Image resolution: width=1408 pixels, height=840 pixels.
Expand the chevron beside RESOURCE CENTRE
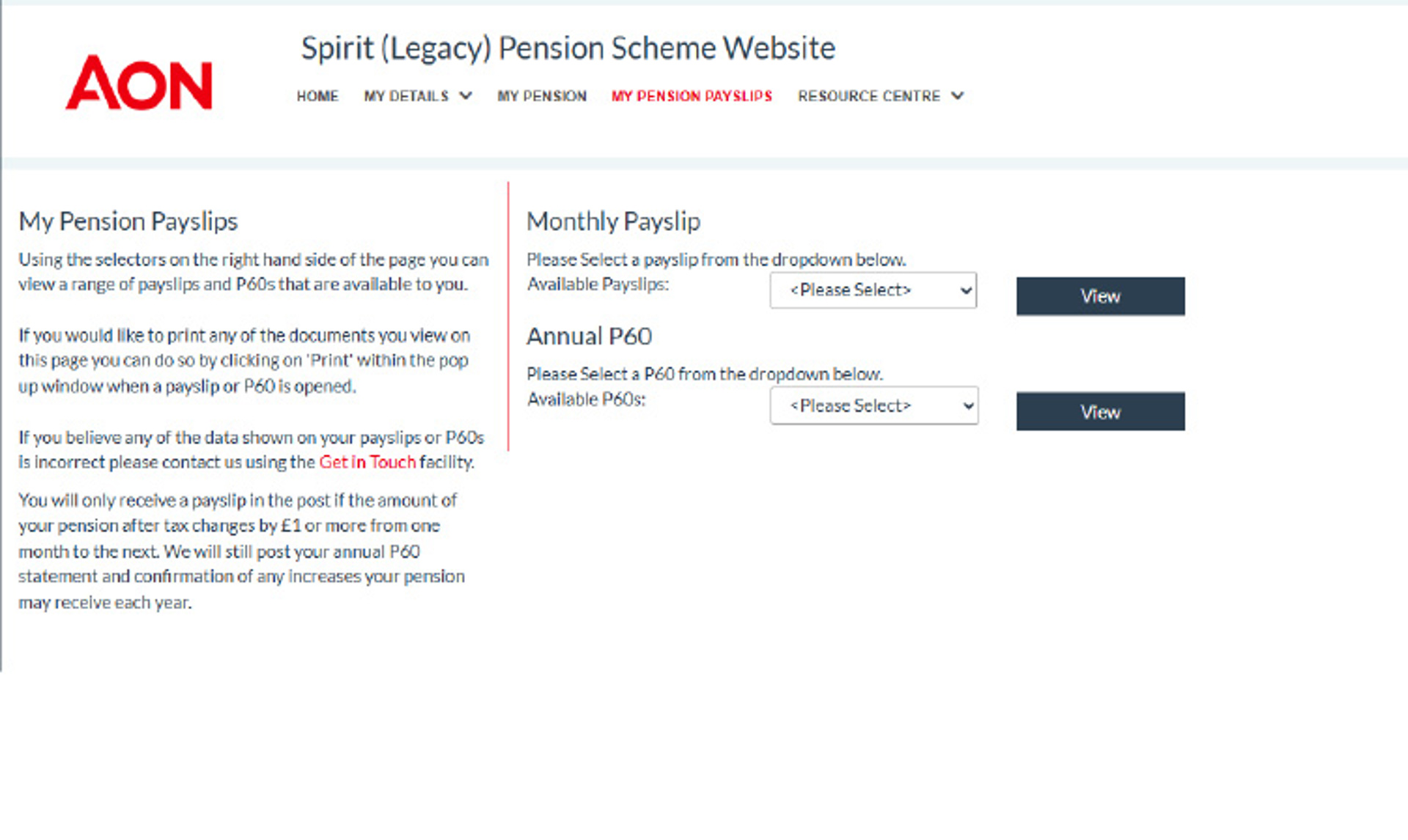coord(958,96)
